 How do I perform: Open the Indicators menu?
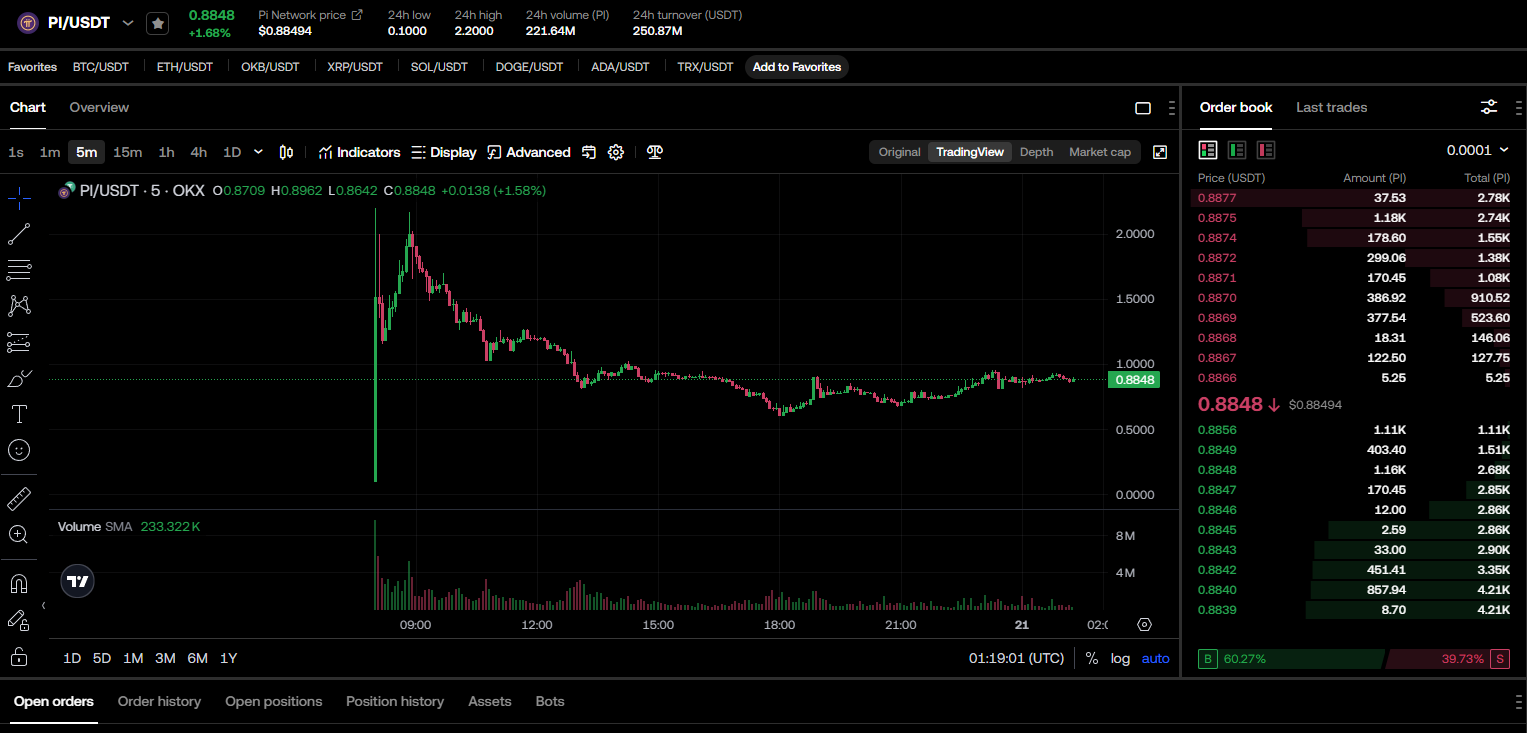pos(359,152)
